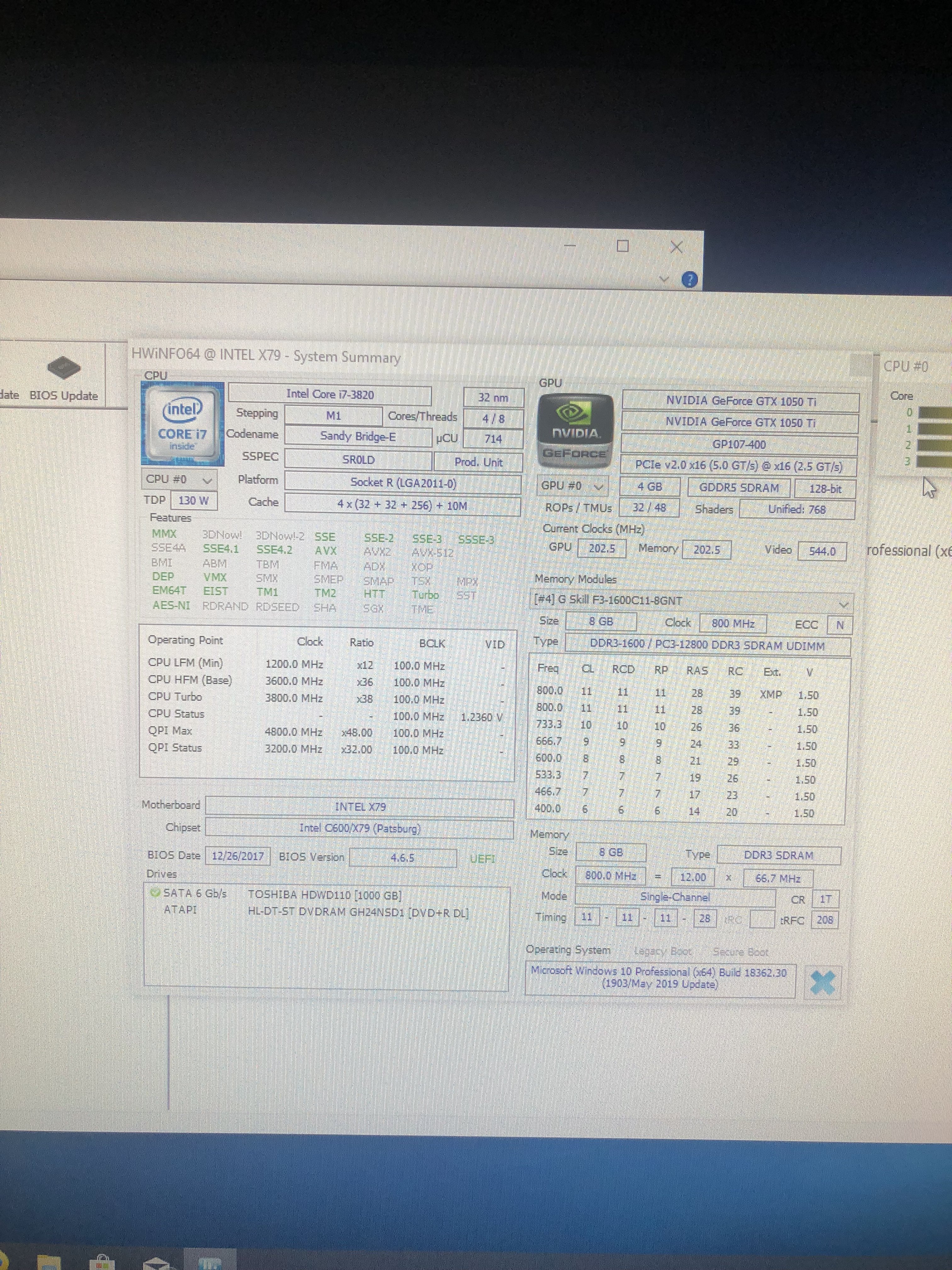Click the BIOS Update chip icon
952x1270 pixels.
[x=64, y=368]
